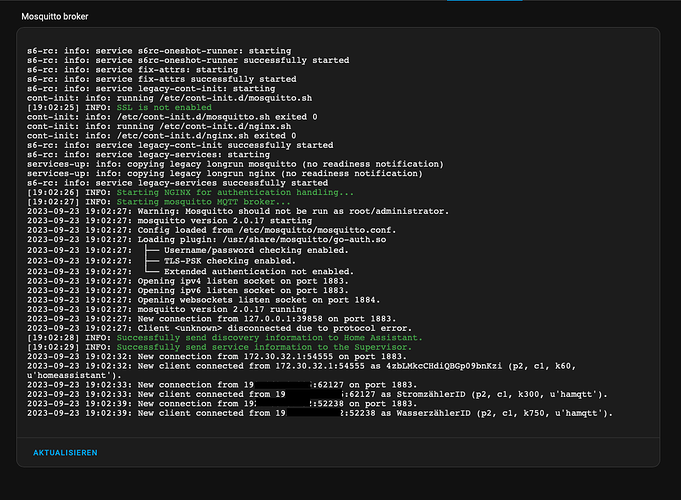The width and height of the screenshot is (681, 500).
Task: Click 'copying legacy longrun mosquitto' line
Action: [x=235, y=164]
